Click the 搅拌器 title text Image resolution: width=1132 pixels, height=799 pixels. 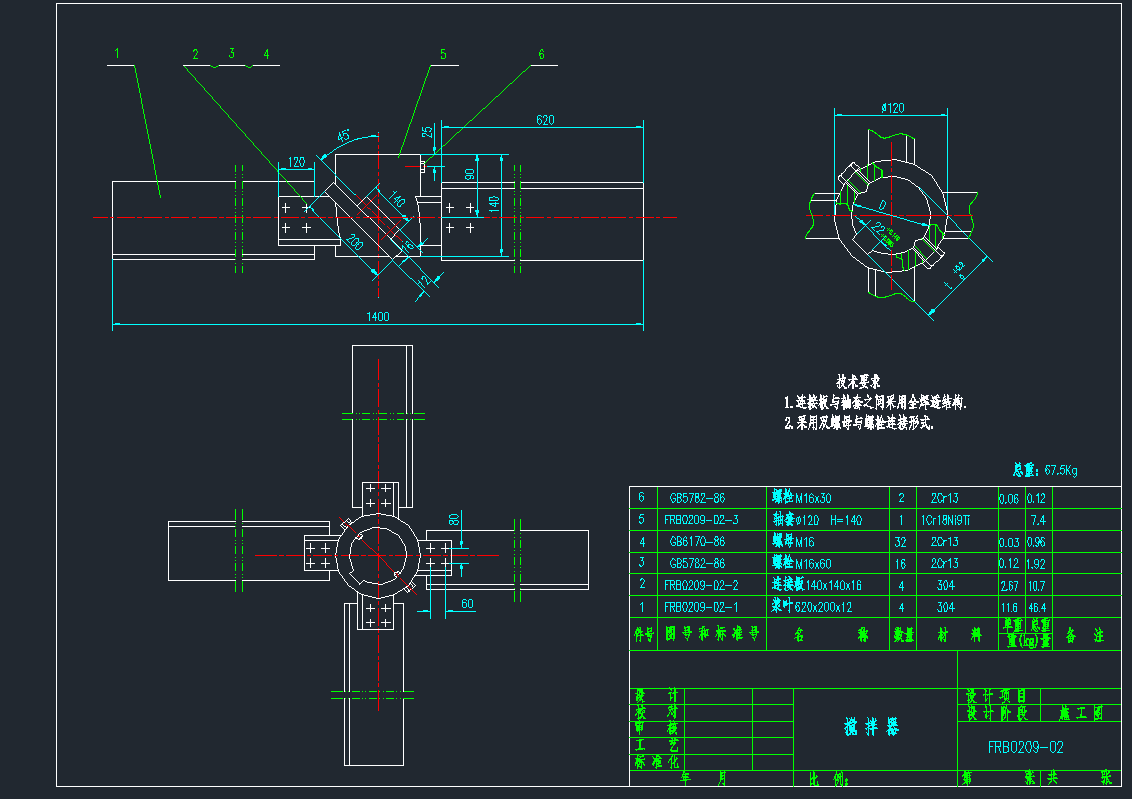tap(871, 728)
